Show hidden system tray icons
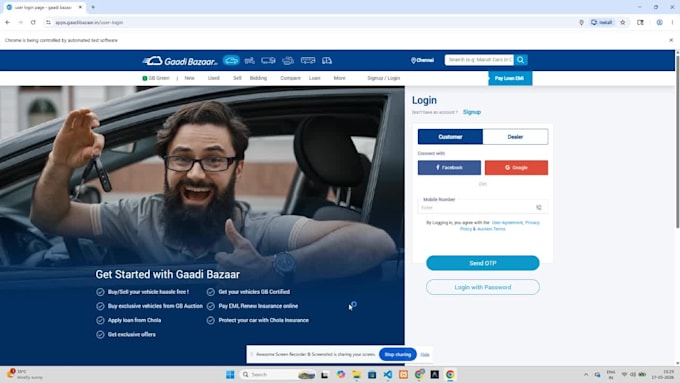 point(586,374)
